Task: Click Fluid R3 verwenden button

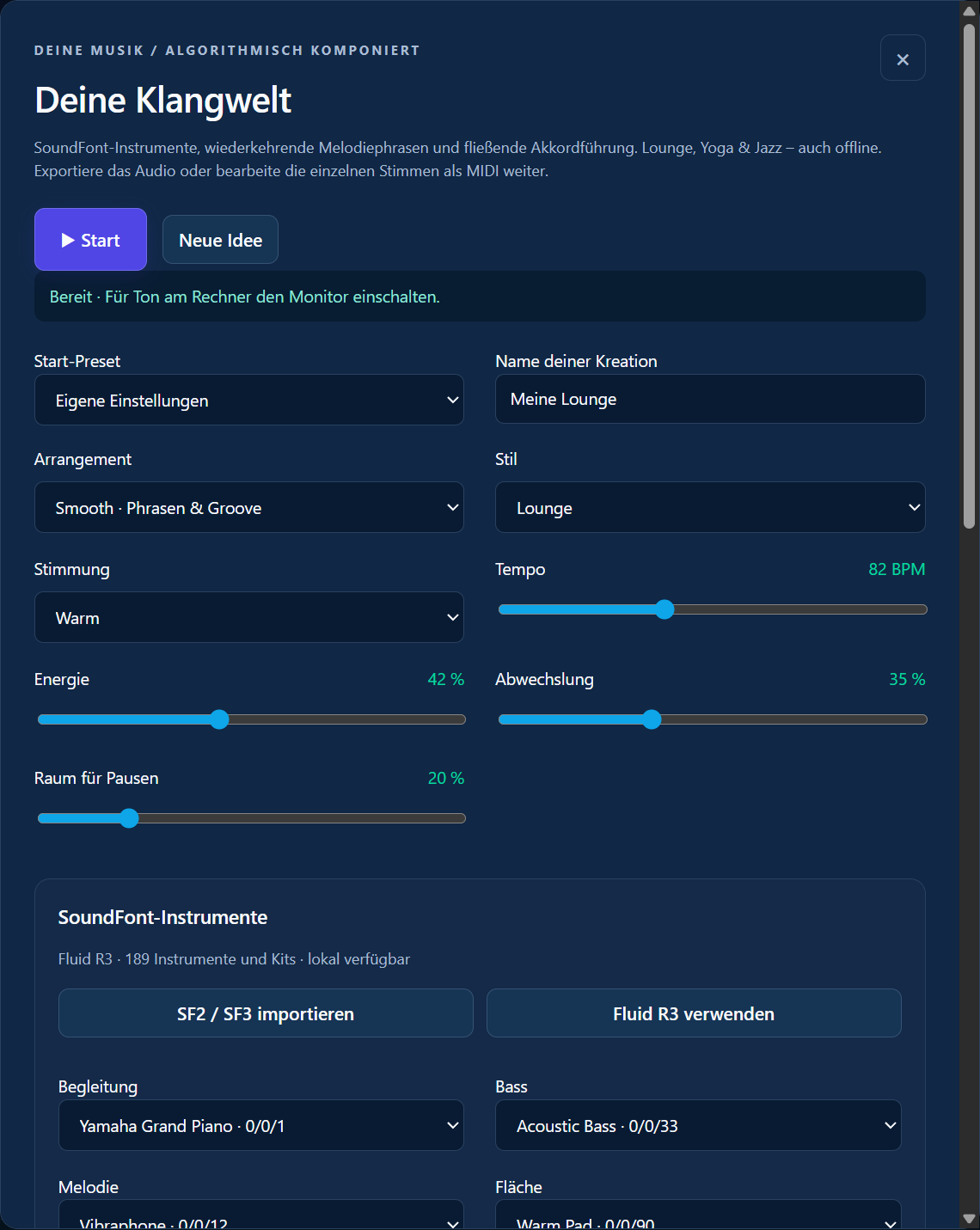Action: point(694,1013)
